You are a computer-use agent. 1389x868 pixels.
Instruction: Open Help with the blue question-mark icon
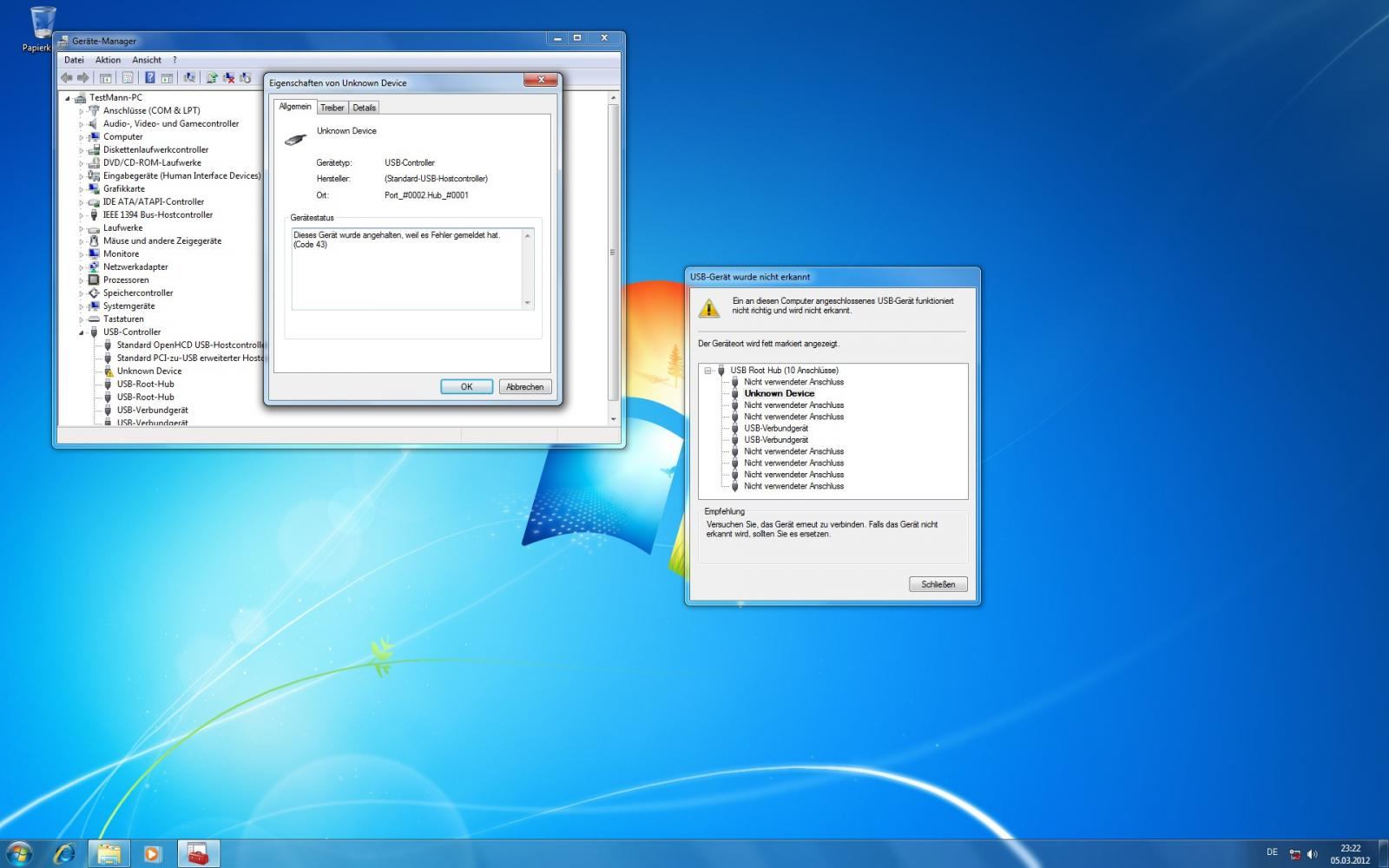(x=150, y=78)
